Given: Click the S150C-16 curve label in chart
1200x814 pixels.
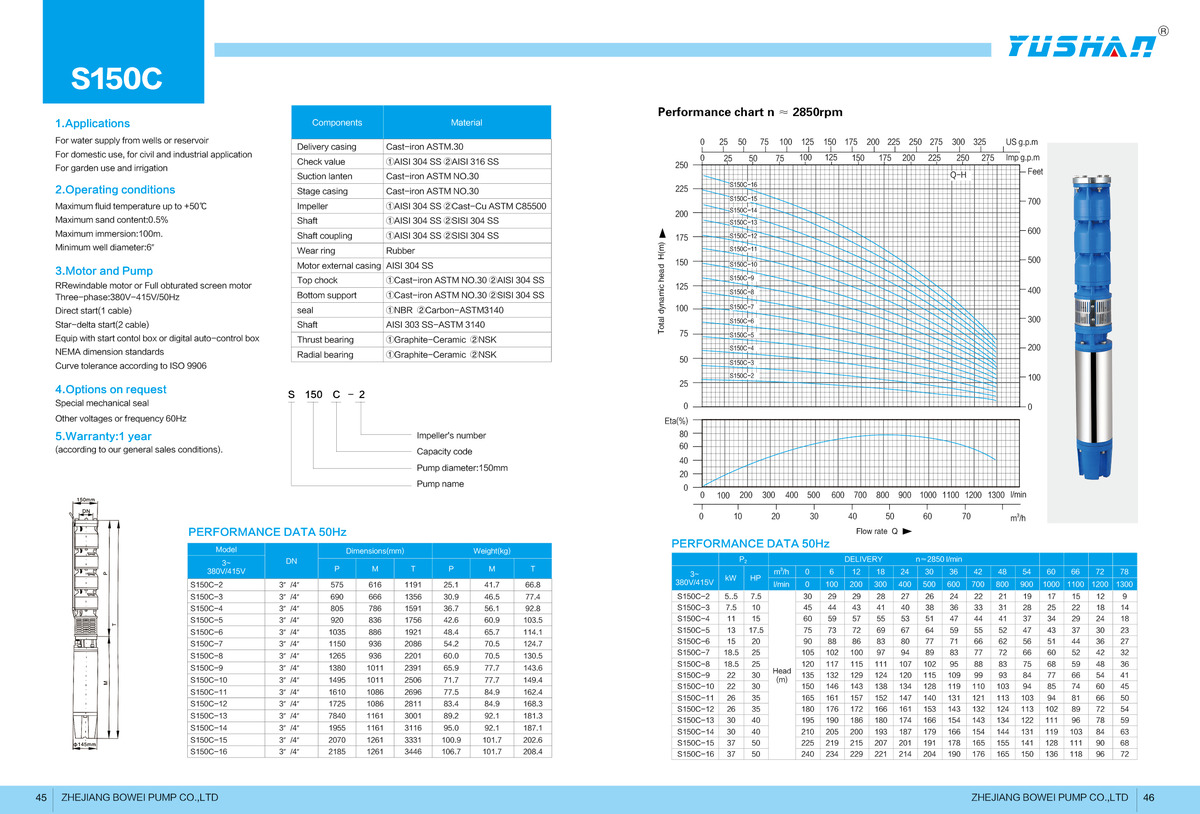Looking at the screenshot, I should coord(743,185).
